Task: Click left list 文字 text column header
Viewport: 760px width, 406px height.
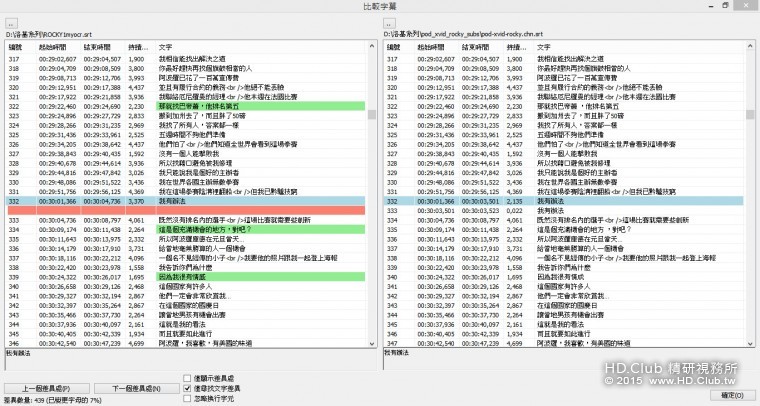Action: [x=261, y=47]
